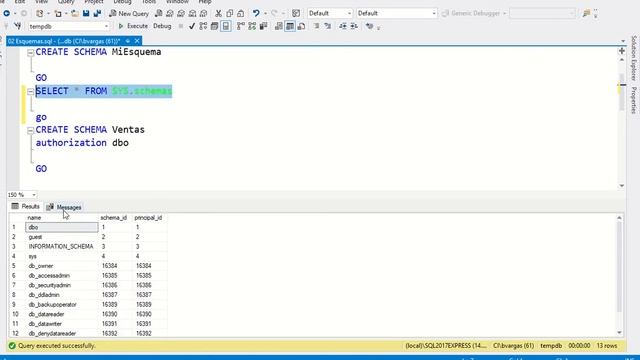This screenshot has height=360, width=640.
Task: Open the Properties side tab
Action: pos(633,100)
